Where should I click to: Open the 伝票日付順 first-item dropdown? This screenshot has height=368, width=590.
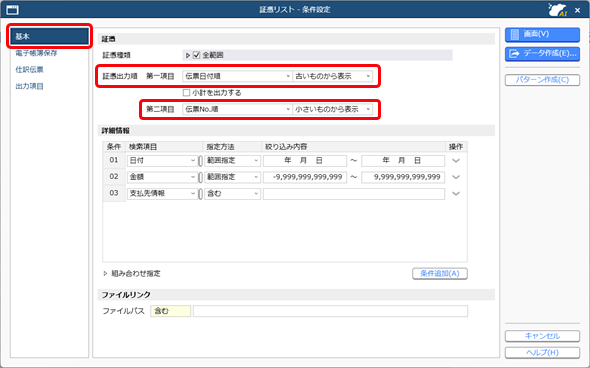click(237, 76)
